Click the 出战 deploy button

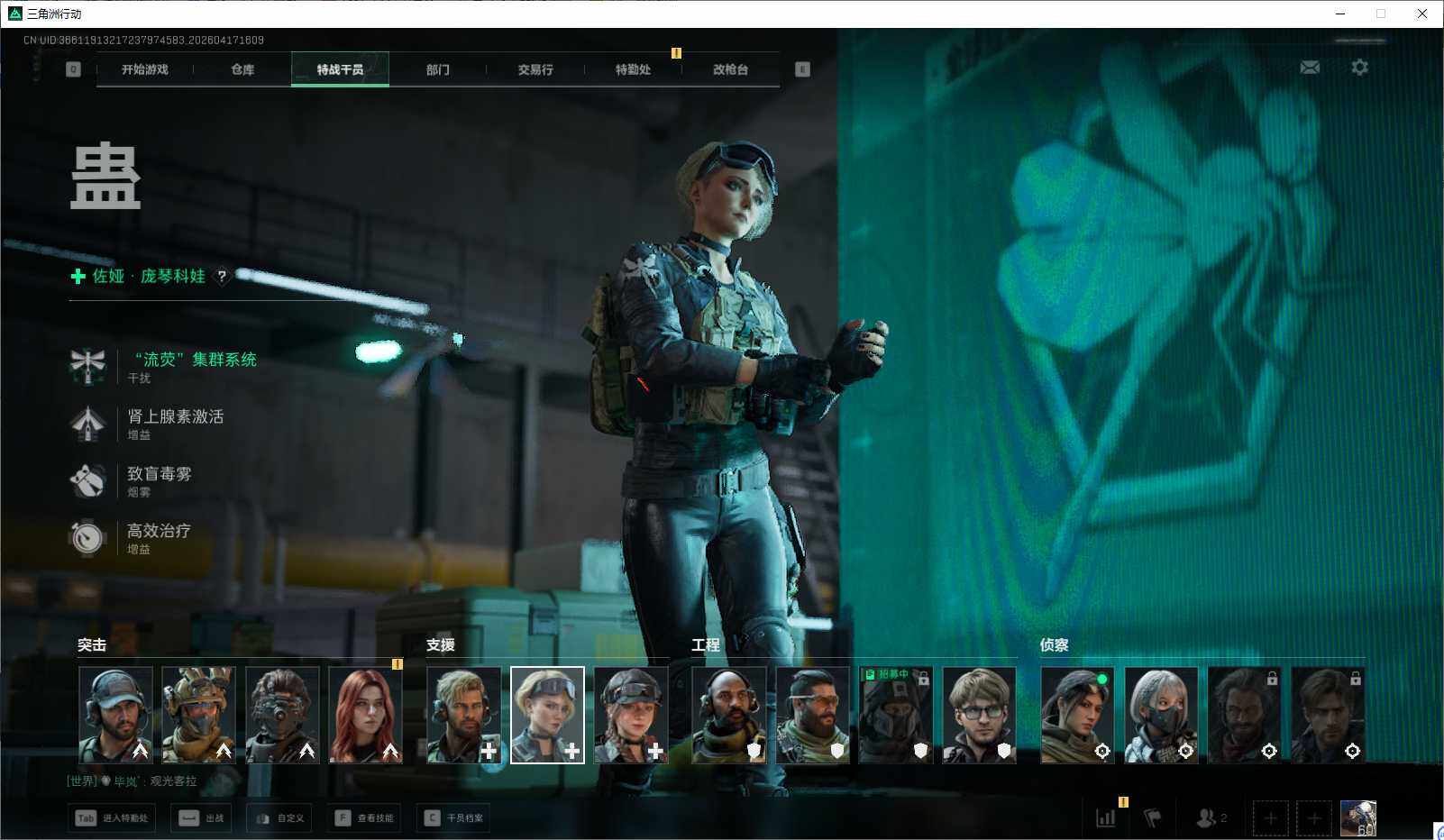[202, 818]
